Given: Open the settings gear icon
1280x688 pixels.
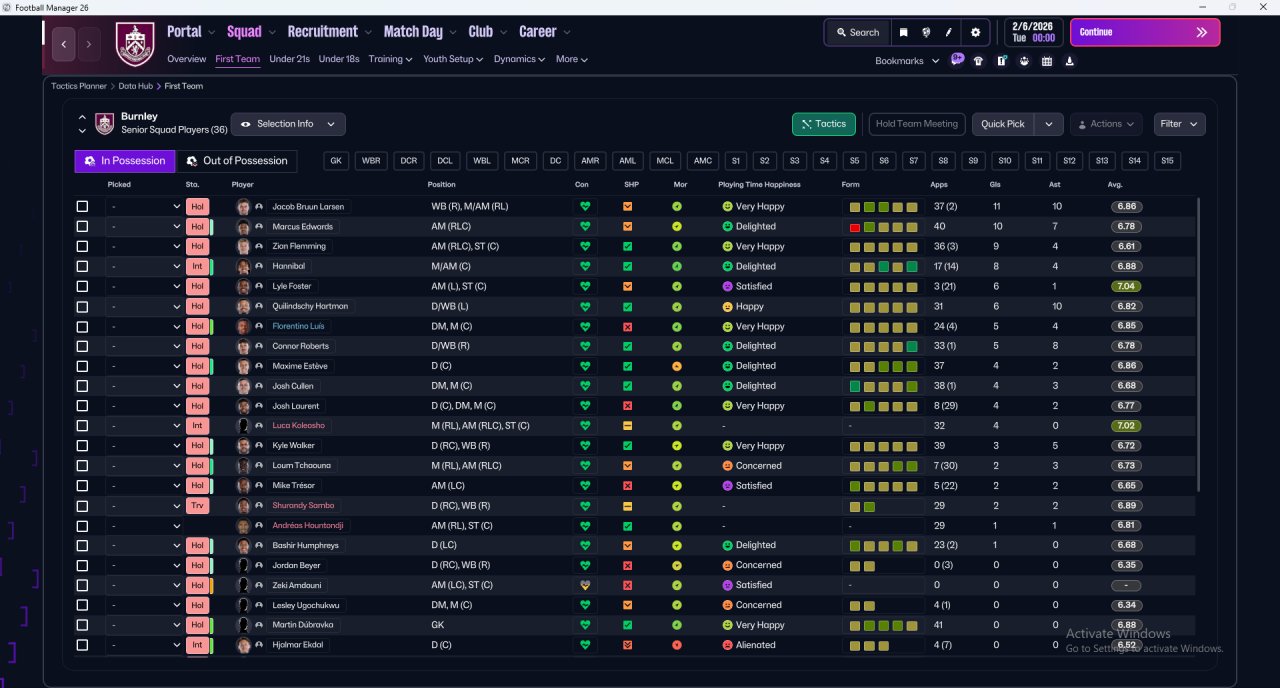Looking at the screenshot, I should (975, 32).
